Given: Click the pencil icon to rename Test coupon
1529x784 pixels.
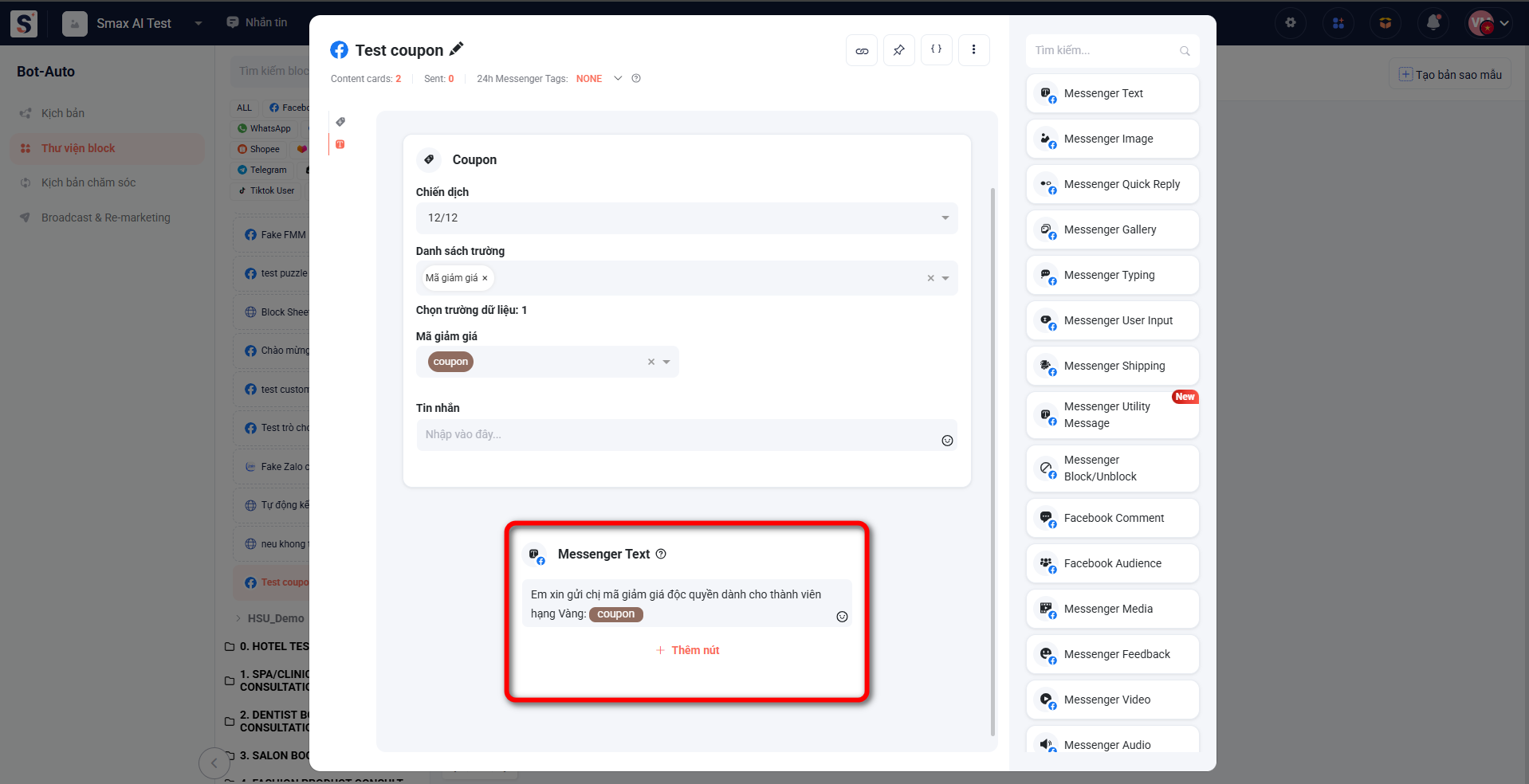Looking at the screenshot, I should 456,49.
